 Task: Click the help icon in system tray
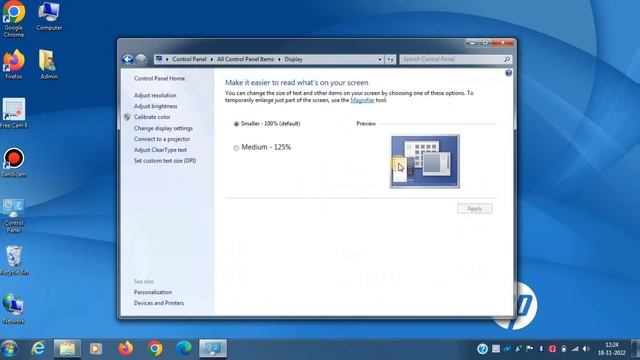coord(482,349)
